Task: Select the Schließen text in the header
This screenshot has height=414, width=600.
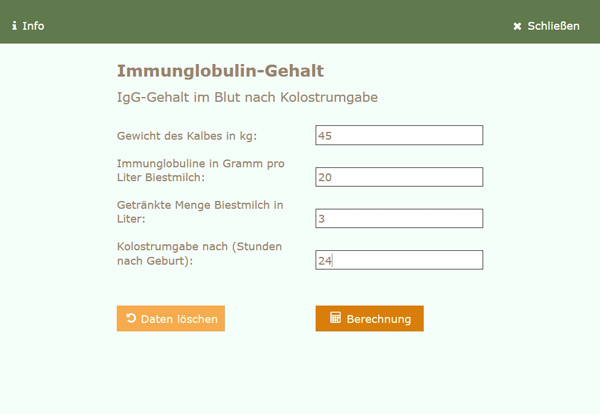Action: 553,26
